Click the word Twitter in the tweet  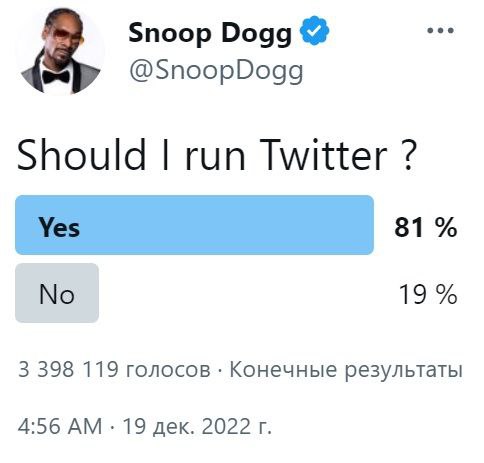coord(323,155)
